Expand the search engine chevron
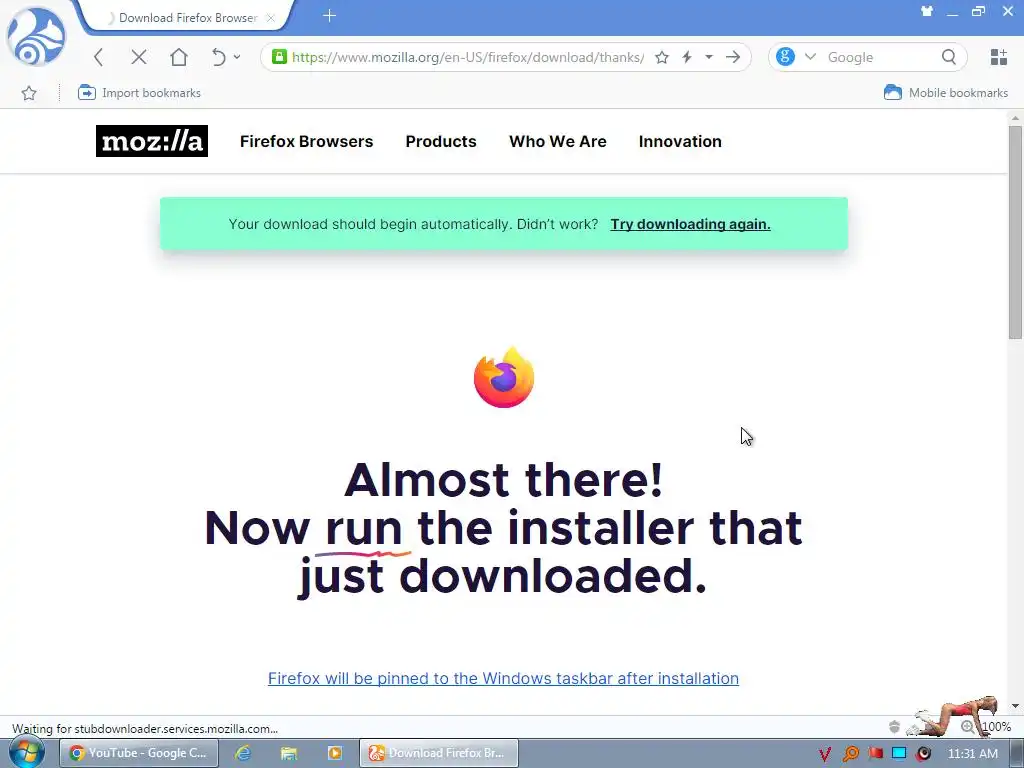 tap(810, 57)
